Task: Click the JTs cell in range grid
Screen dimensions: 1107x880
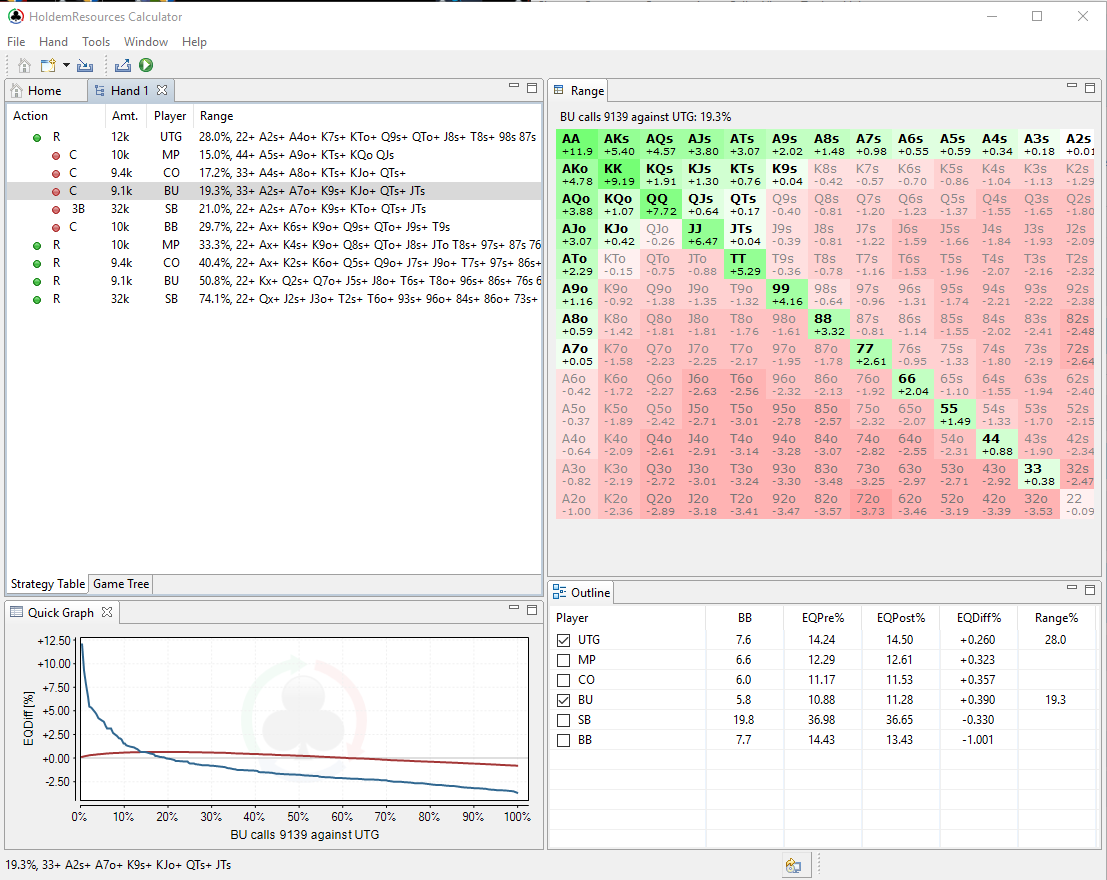Action: coord(745,234)
